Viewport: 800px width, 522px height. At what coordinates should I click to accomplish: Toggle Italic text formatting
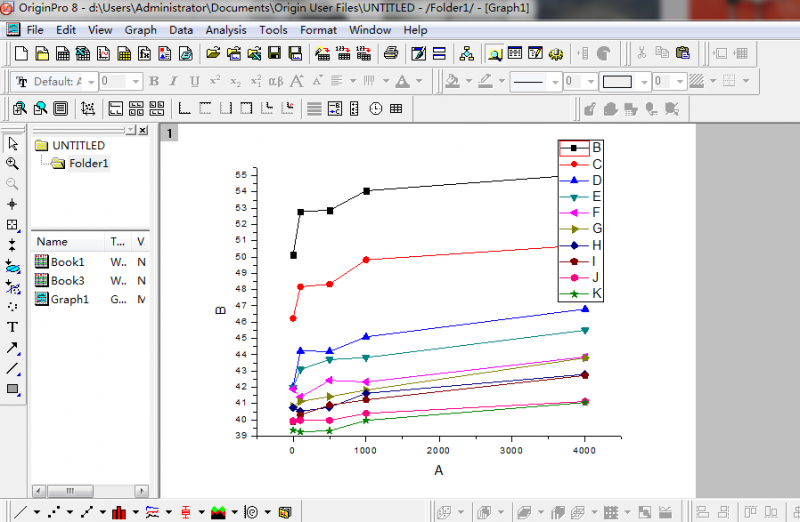(x=174, y=81)
